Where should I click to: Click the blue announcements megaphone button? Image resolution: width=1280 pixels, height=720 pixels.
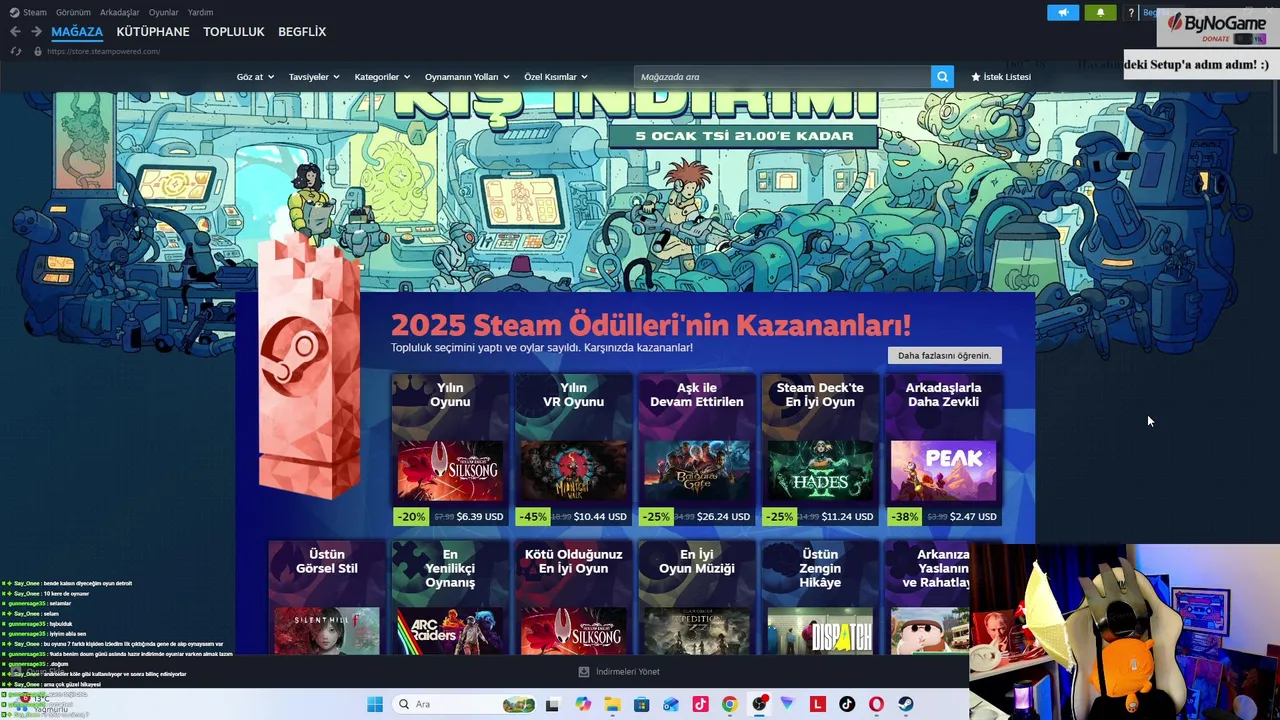1063,13
